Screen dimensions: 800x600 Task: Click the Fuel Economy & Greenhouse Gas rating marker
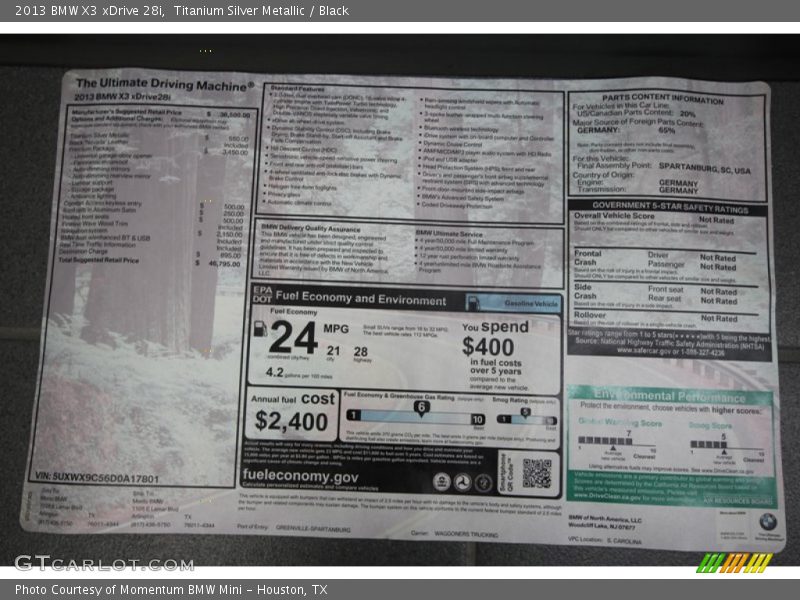421,406
